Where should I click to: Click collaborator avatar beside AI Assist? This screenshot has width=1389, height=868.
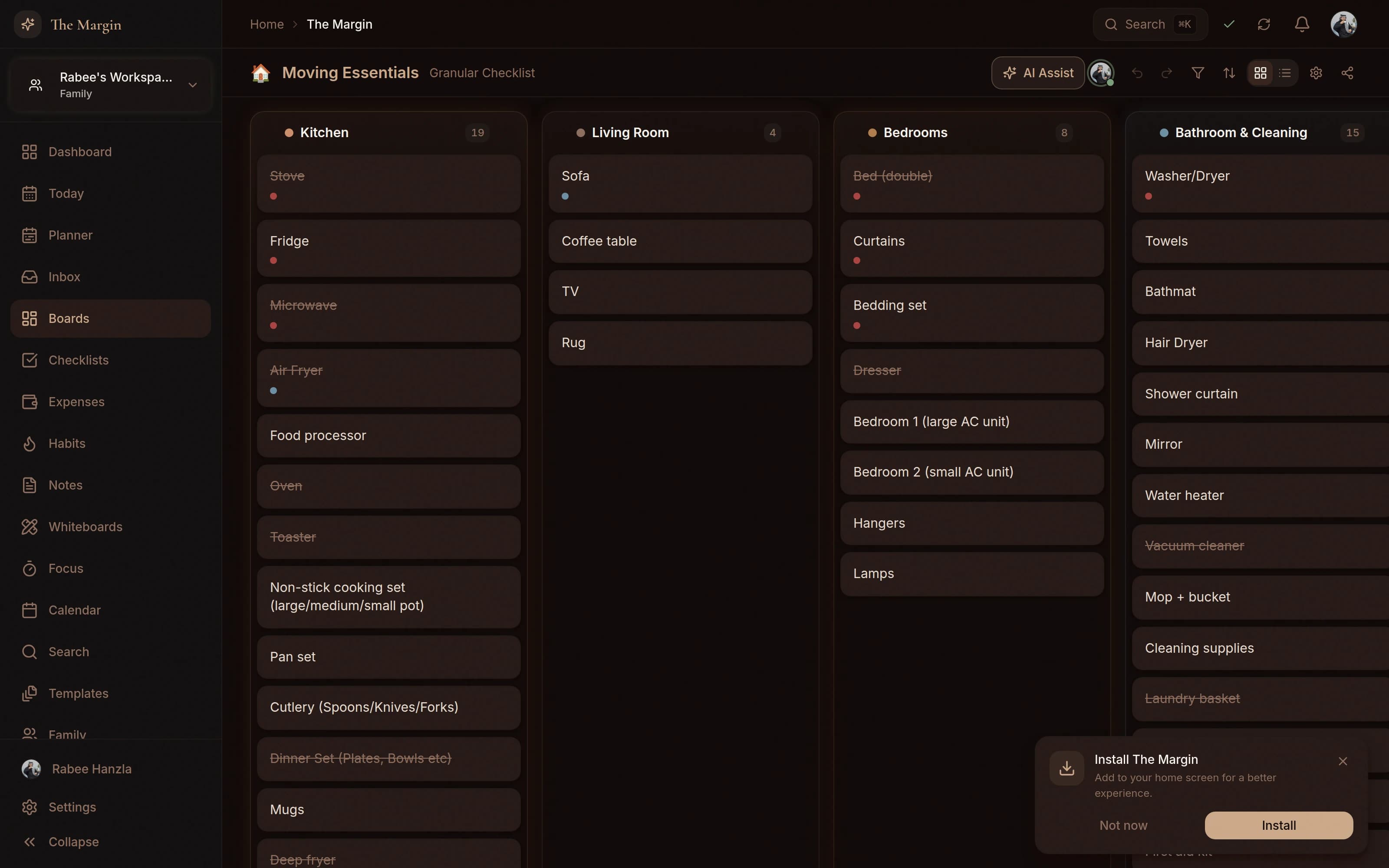pyautogui.click(x=1101, y=73)
